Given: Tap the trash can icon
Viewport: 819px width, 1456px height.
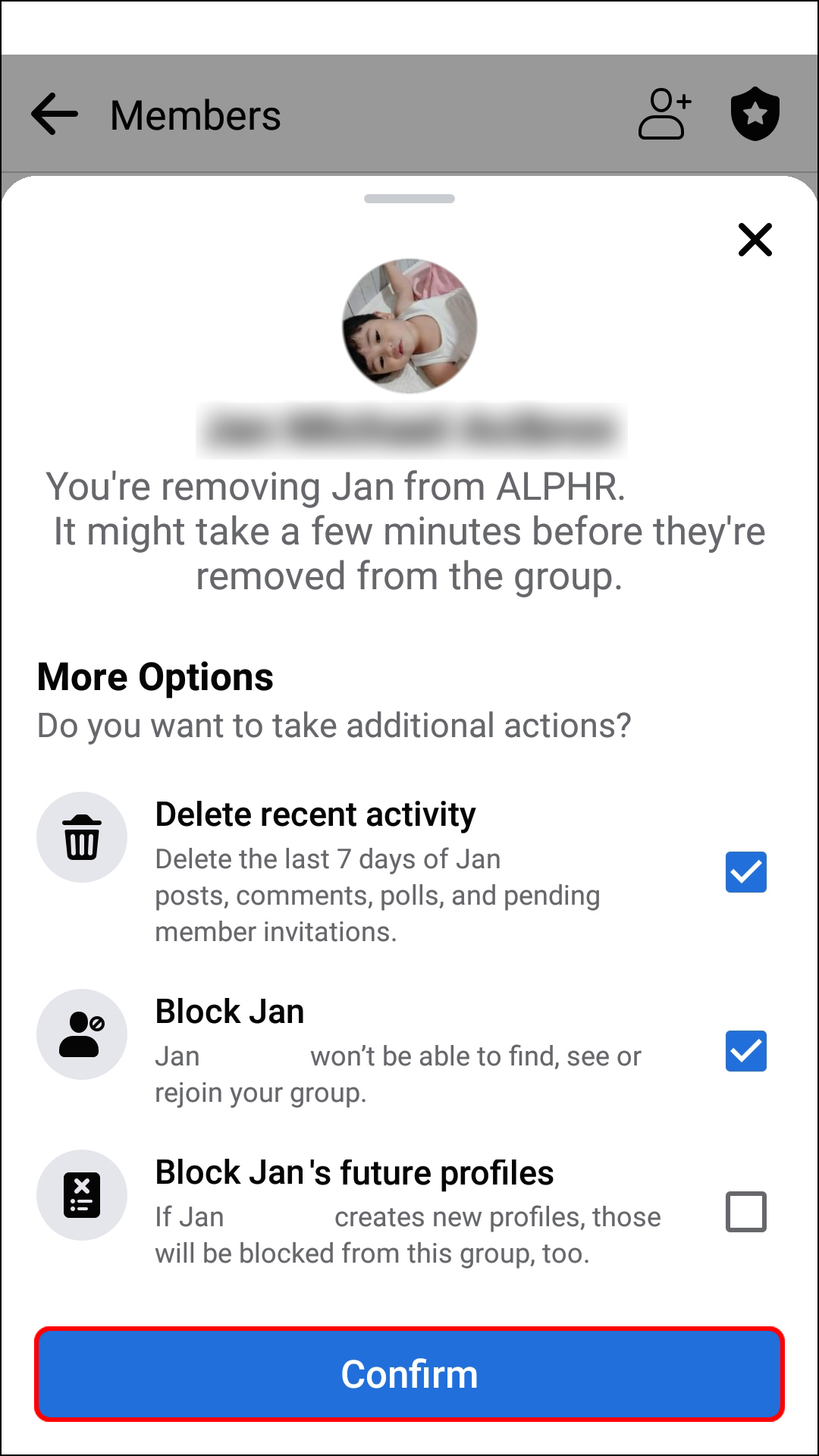Looking at the screenshot, I should click(82, 837).
